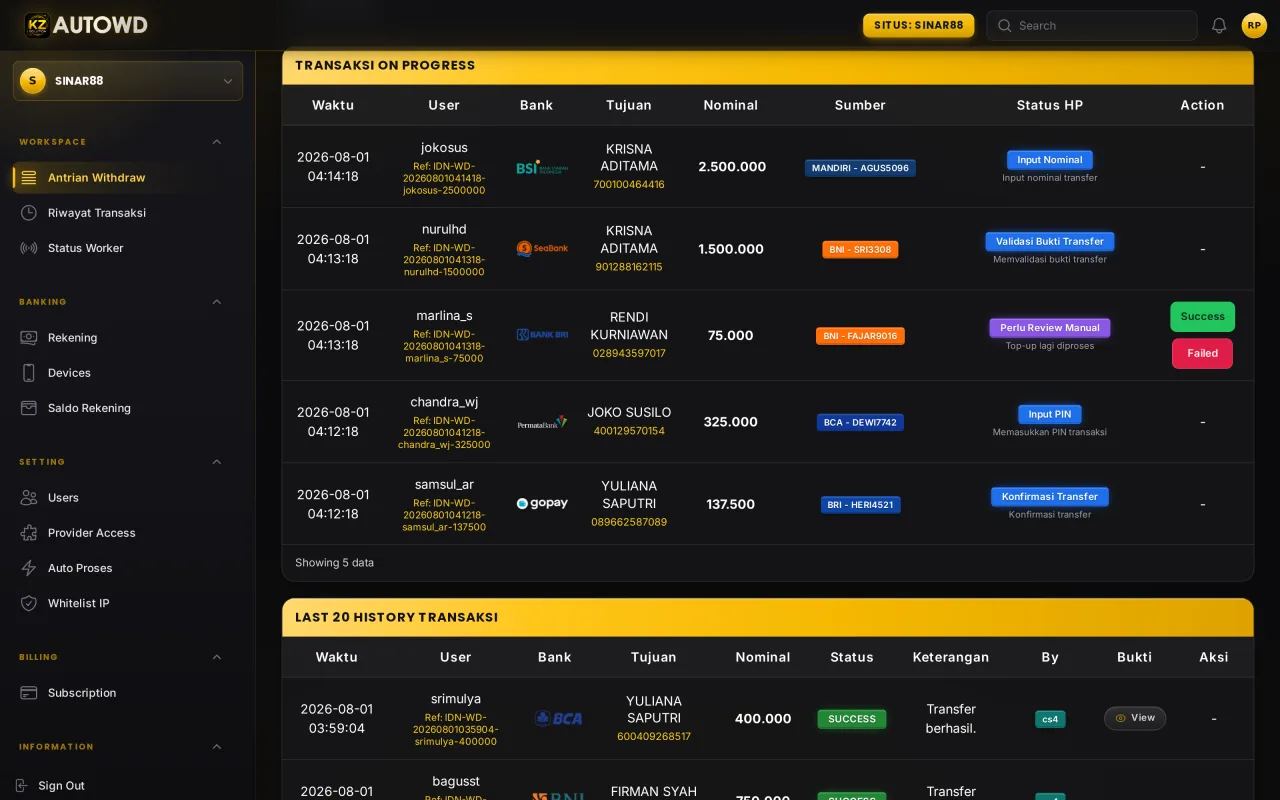Click the Konfirmasi Transfer status badge

pyautogui.click(x=1050, y=497)
